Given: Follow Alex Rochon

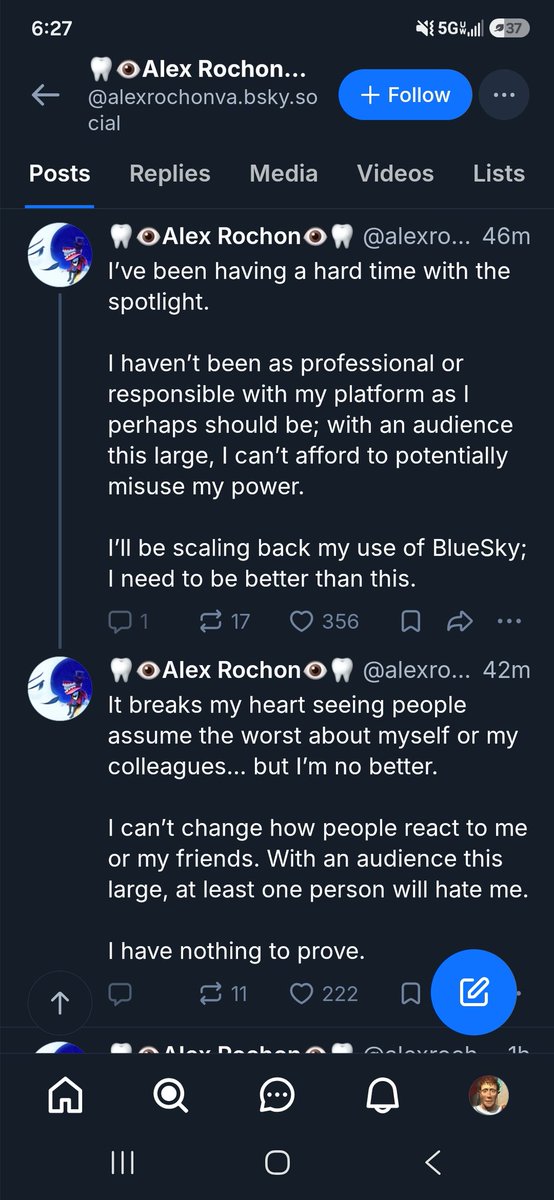Looking at the screenshot, I should click(404, 96).
